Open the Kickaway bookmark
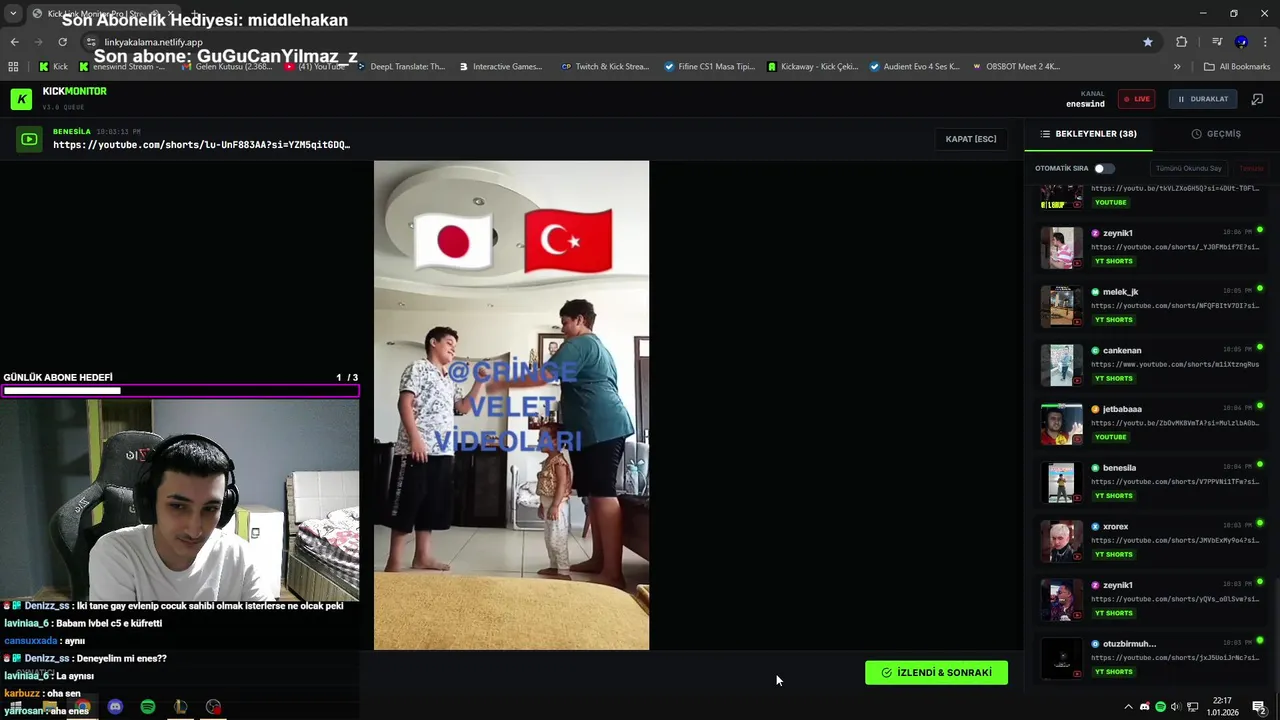 pyautogui.click(x=813, y=67)
